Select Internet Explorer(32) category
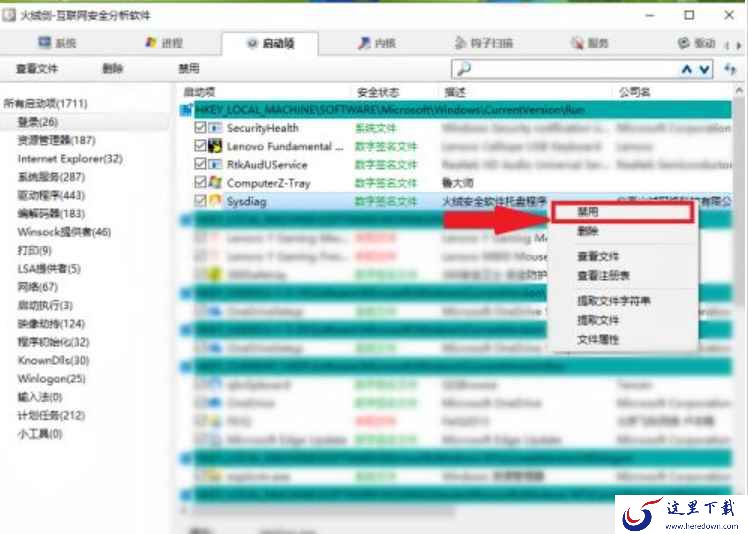The width and height of the screenshot is (748, 534). pos(70,158)
